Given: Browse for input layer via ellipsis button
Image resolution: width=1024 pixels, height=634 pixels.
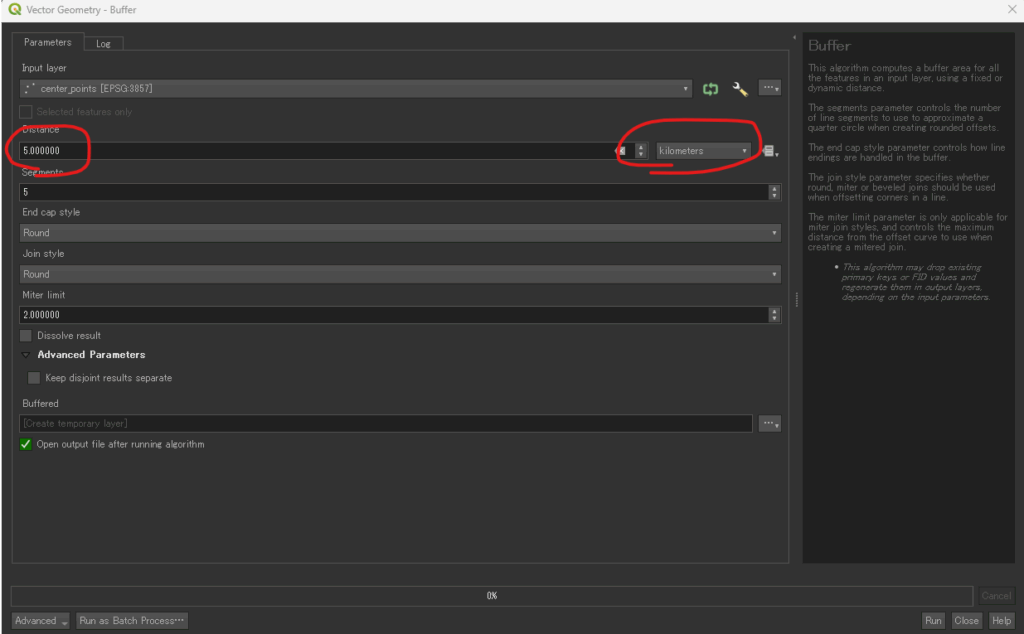Looking at the screenshot, I should click(769, 89).
